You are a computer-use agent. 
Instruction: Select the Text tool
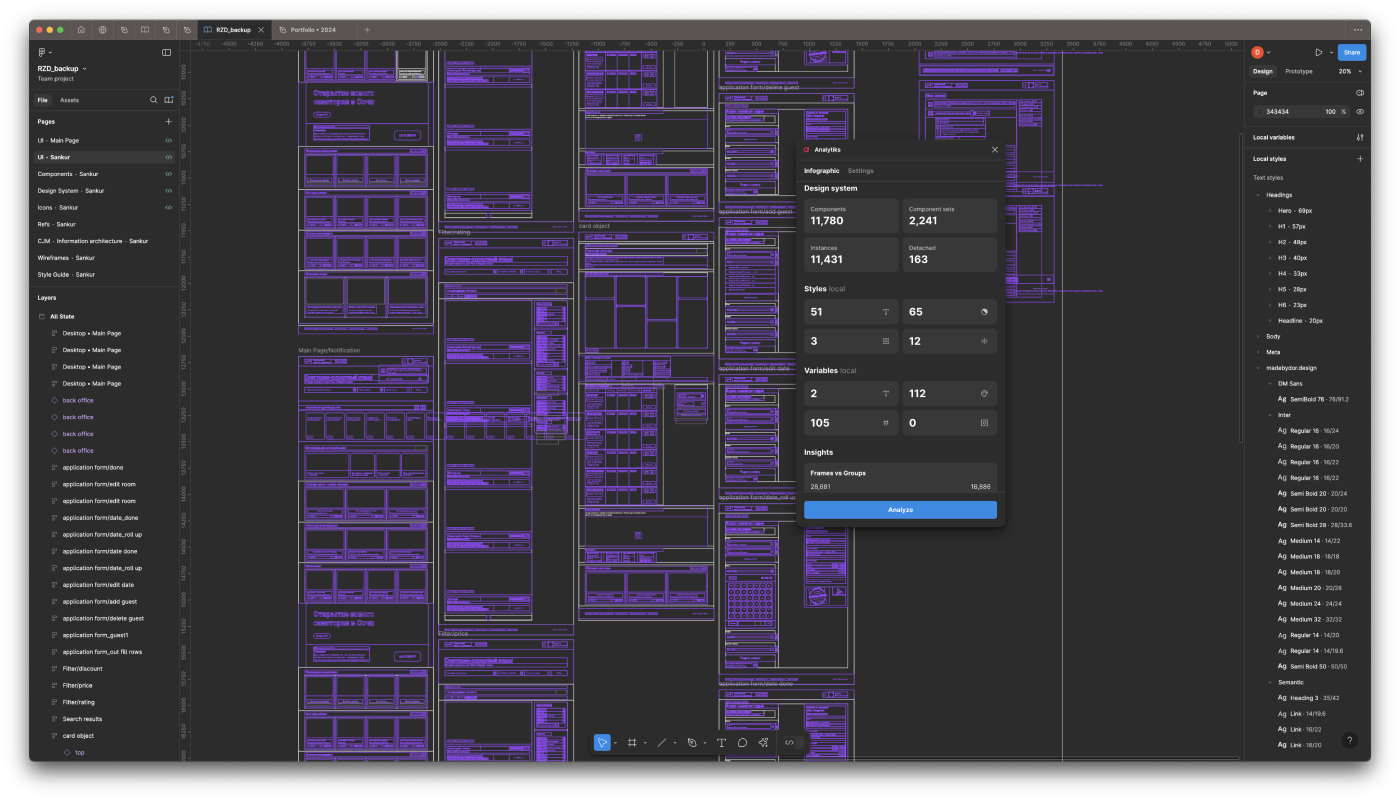coord(722,742)
